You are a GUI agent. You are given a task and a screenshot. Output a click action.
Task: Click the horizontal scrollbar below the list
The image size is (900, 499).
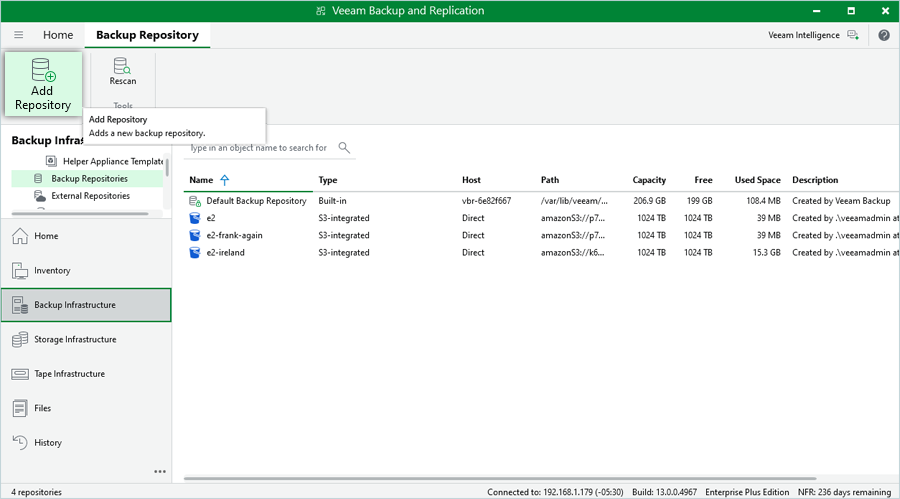[x=500, y=478]
